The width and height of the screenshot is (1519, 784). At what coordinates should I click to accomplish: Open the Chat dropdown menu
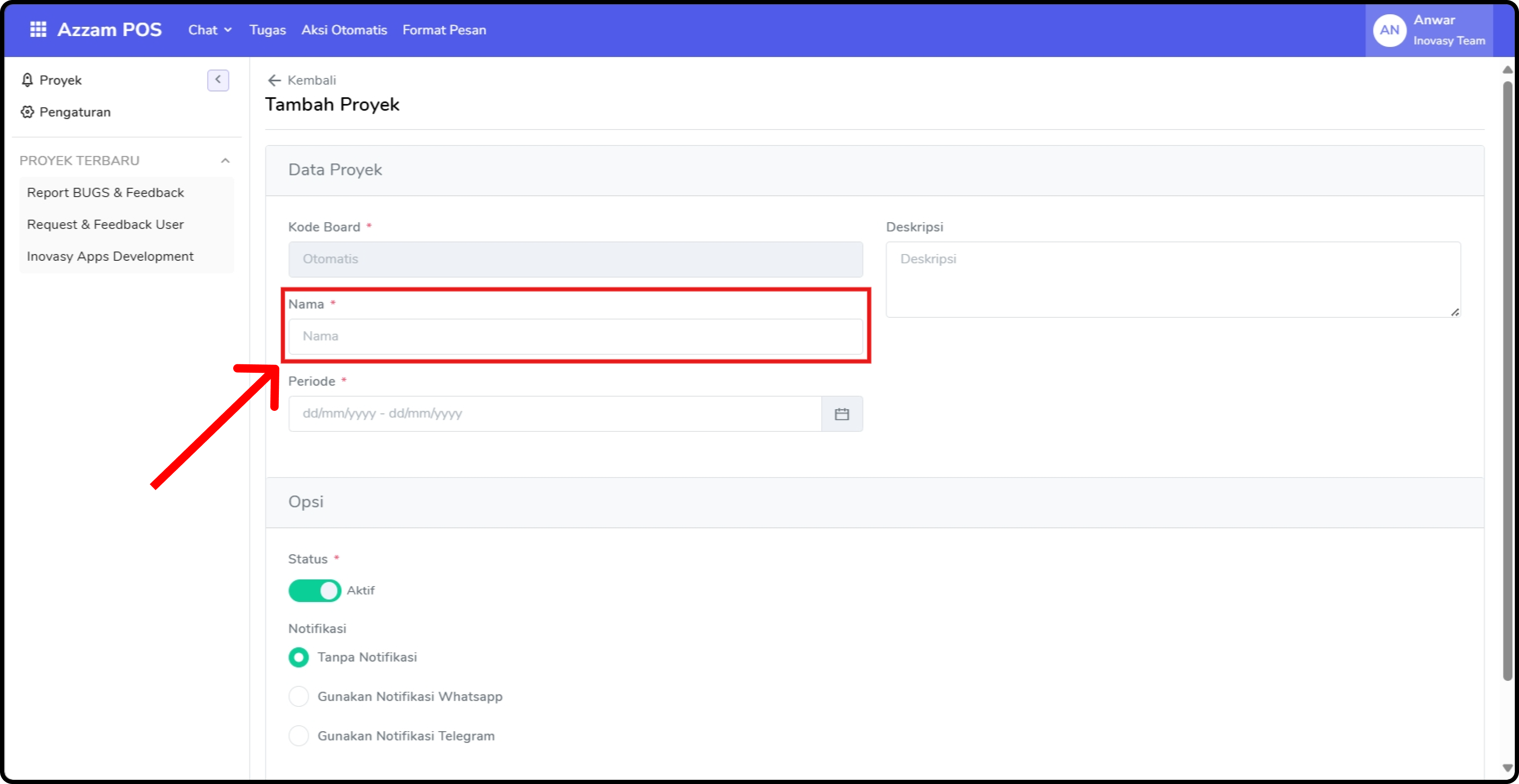pos(209,30)
